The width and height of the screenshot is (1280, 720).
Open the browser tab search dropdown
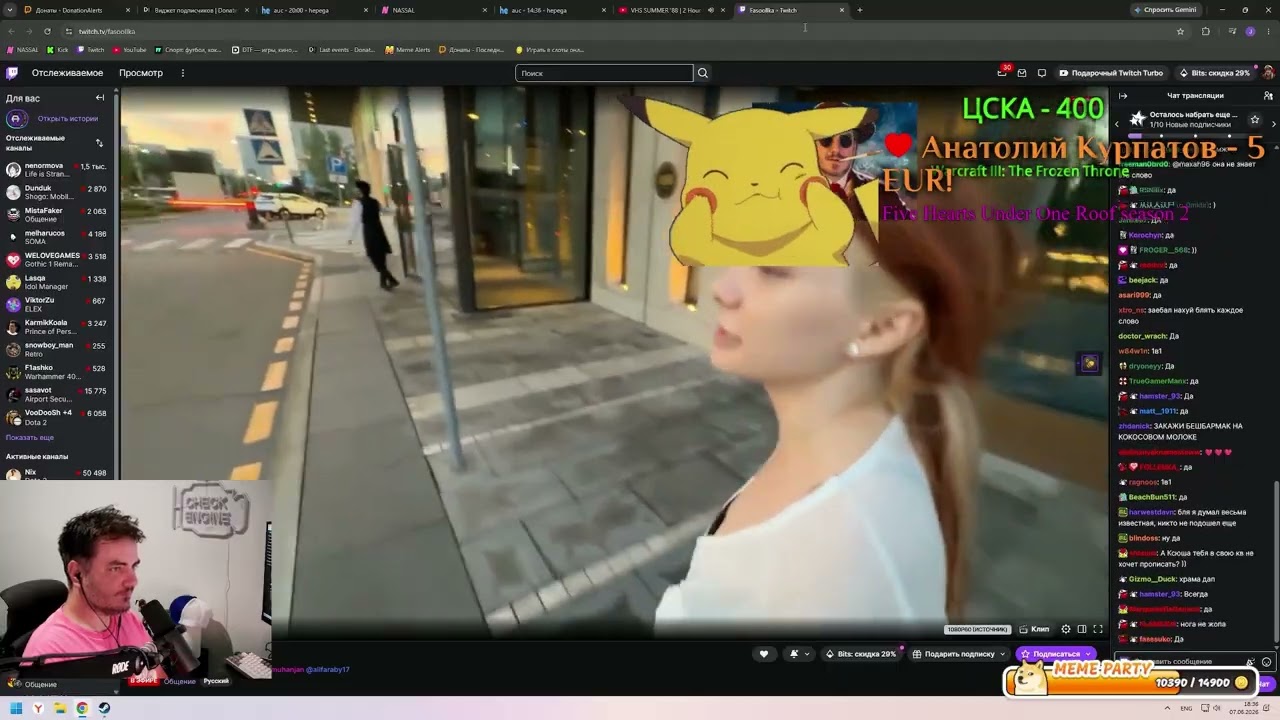tap(9, 10)
